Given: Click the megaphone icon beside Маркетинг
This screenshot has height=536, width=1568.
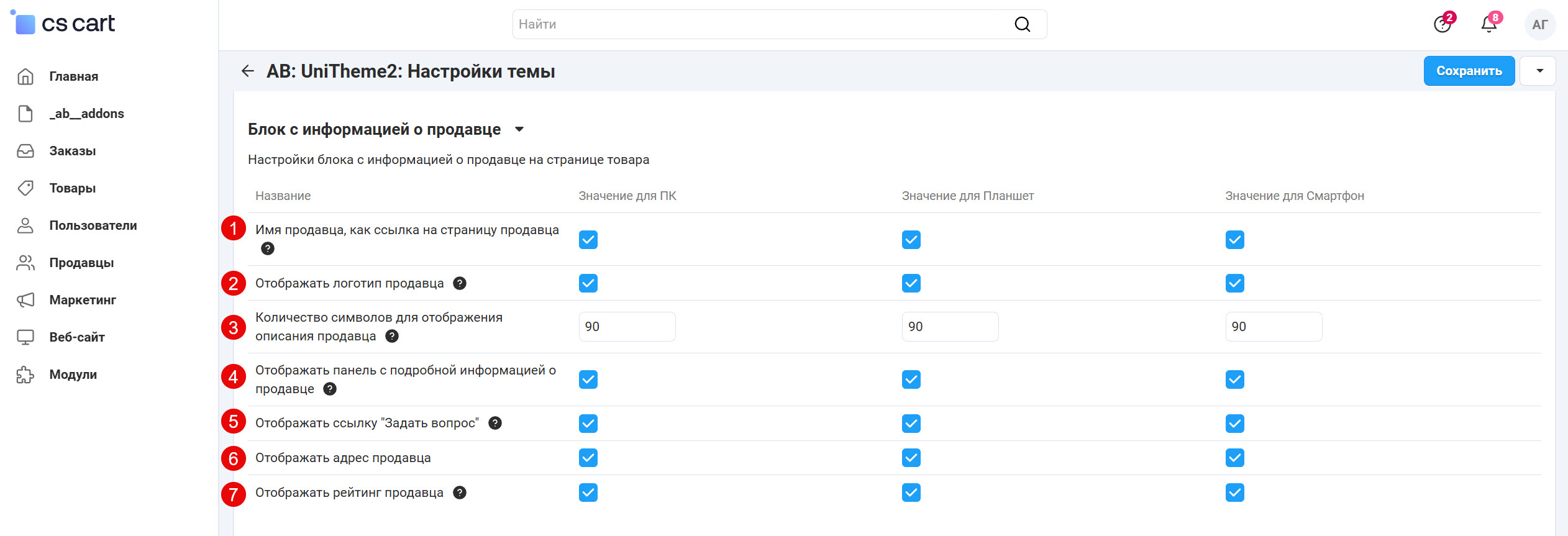Looking at the screenshot, I should [x=25, y=300].
